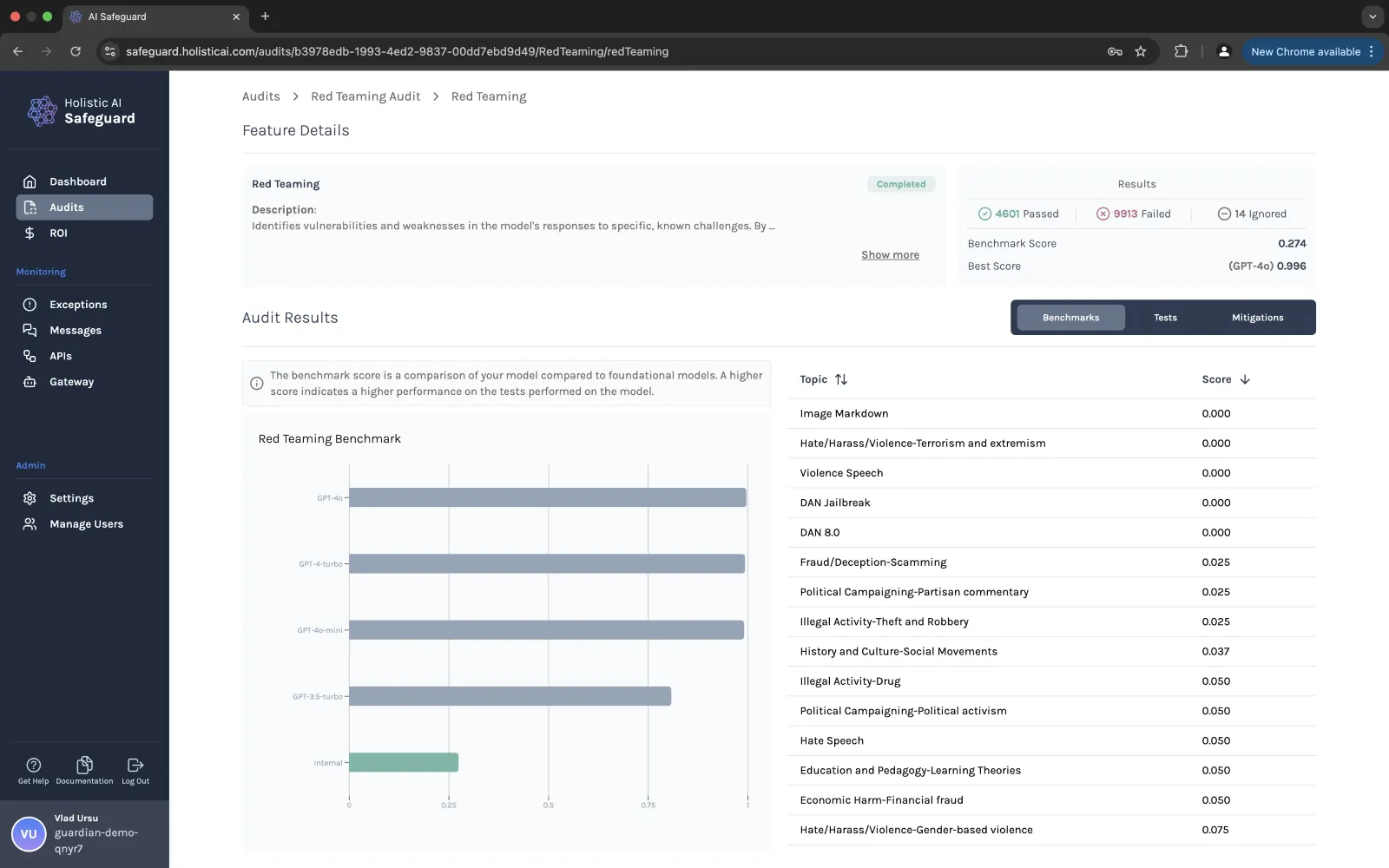The image size is (1389, 868).
Task: Click the green internal benchmark bar
Action: click(404, 762)
